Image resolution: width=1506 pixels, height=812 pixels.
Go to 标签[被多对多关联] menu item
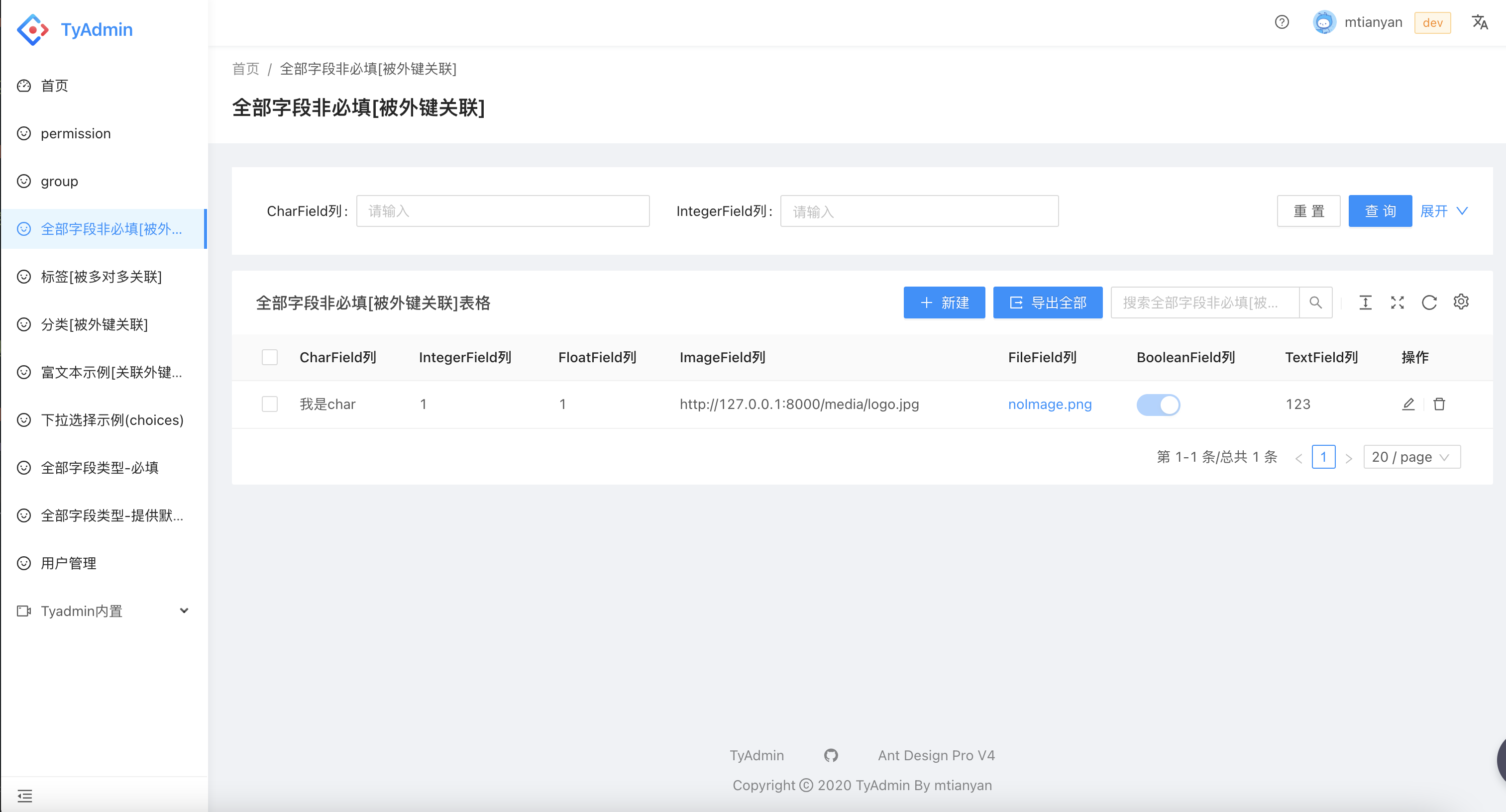[101, 277]
